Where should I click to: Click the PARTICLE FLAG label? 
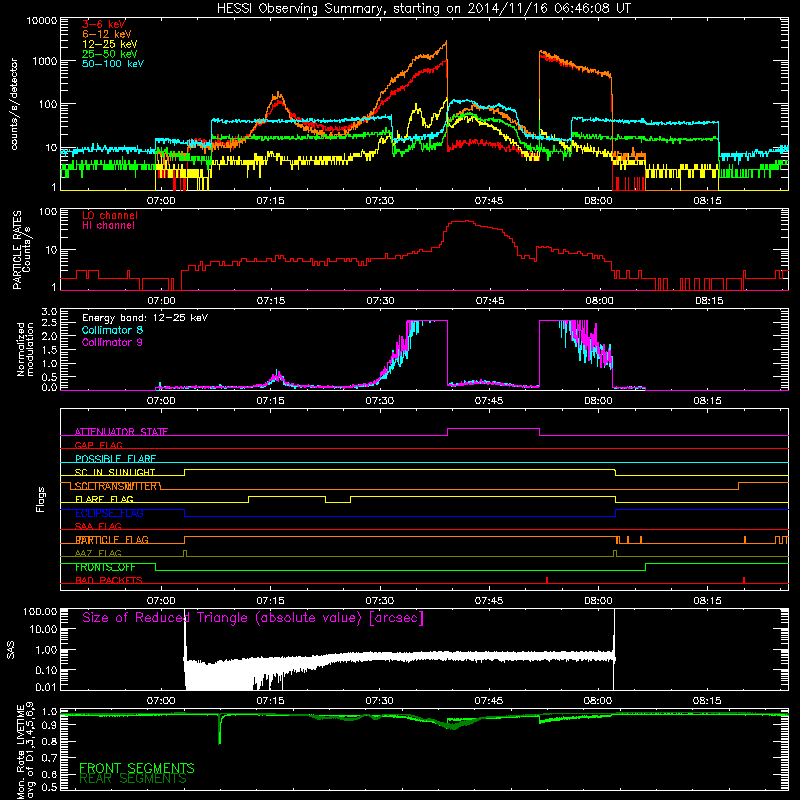[112, 540]
